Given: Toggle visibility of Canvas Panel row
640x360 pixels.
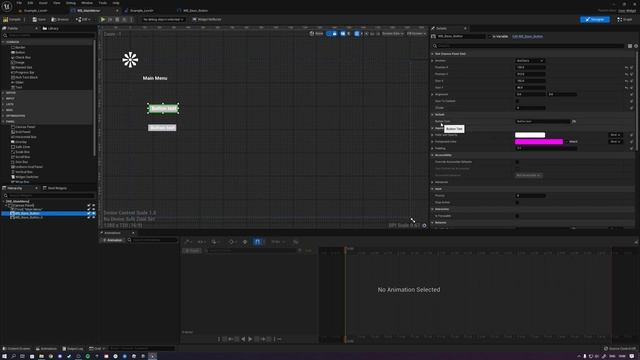Looking at the screenshot, I should point(93,206).
